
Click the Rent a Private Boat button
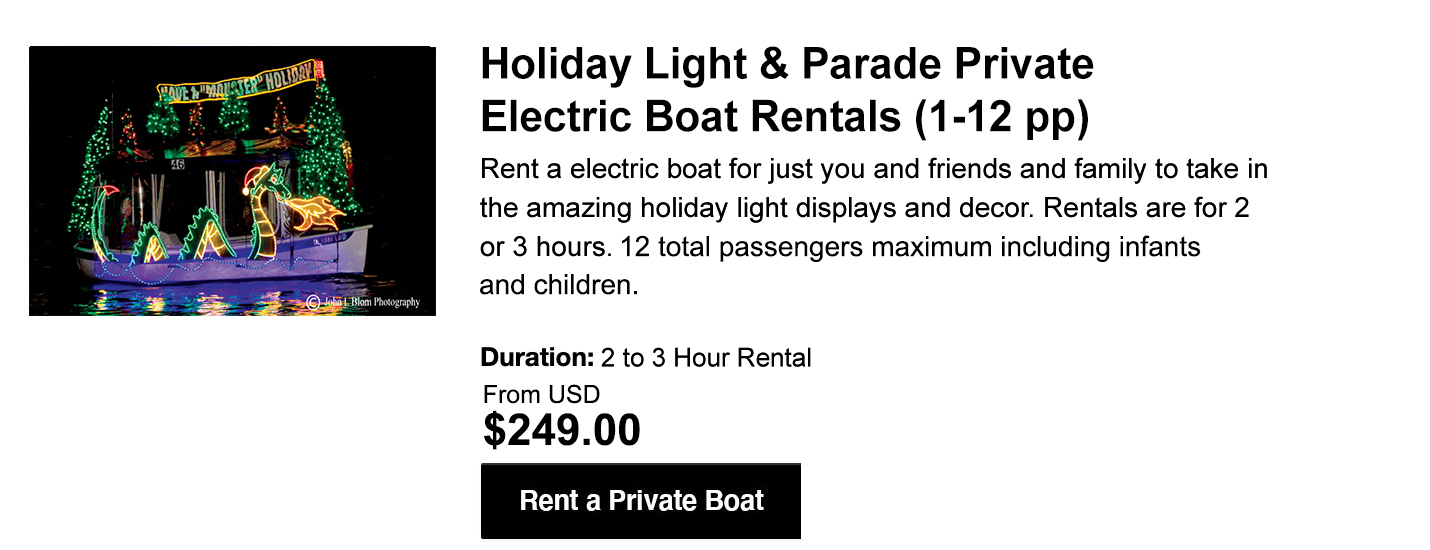click(640, 501)
